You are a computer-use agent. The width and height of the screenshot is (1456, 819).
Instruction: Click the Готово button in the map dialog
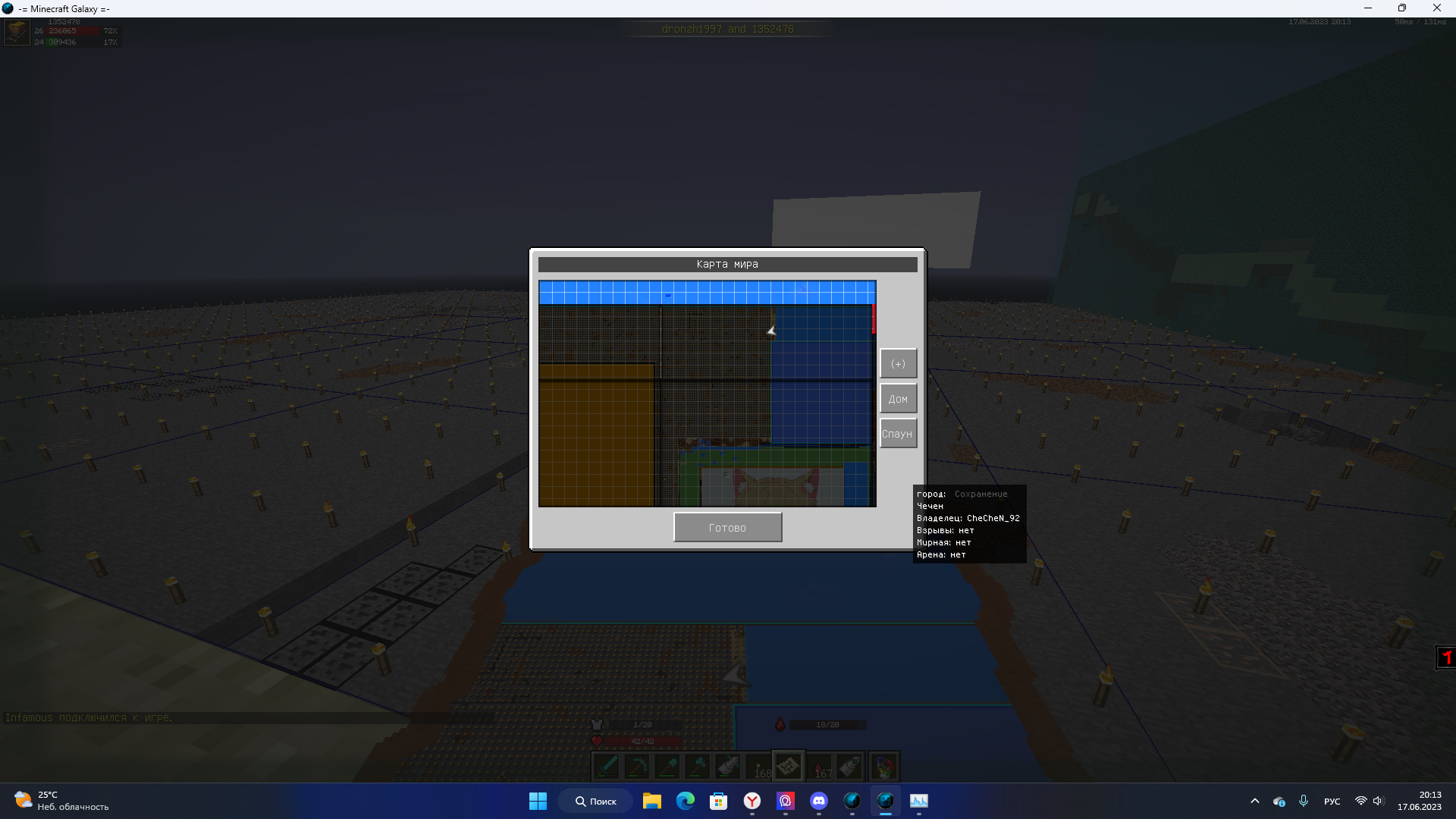(x=727, y=527)
